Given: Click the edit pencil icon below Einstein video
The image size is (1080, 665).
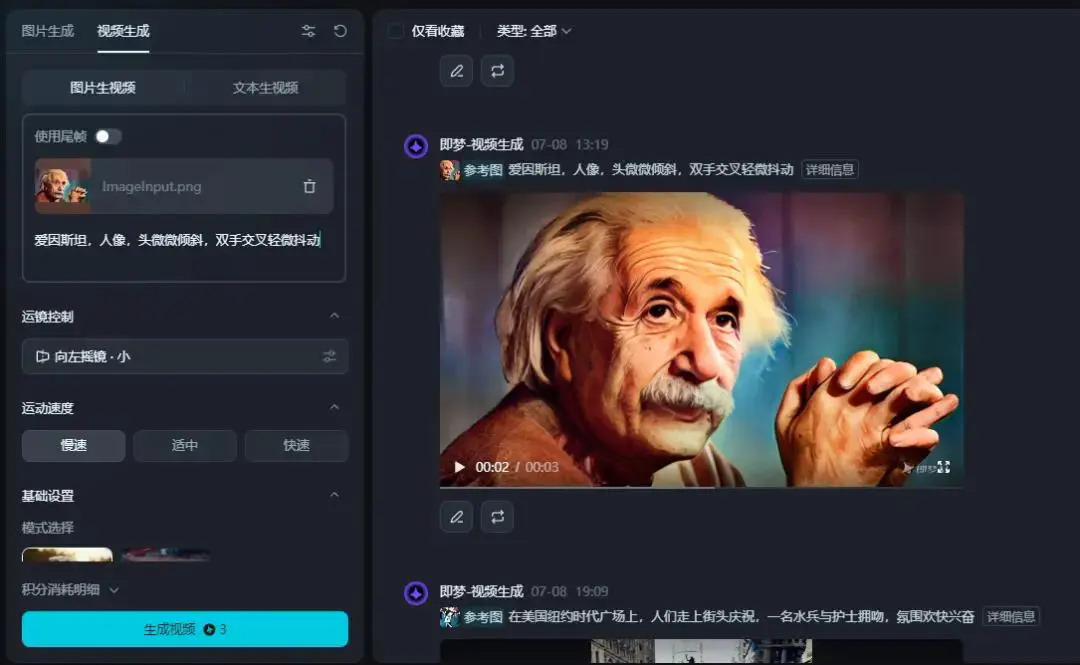Looking at the screenshot, I should [x=456, y=517].
